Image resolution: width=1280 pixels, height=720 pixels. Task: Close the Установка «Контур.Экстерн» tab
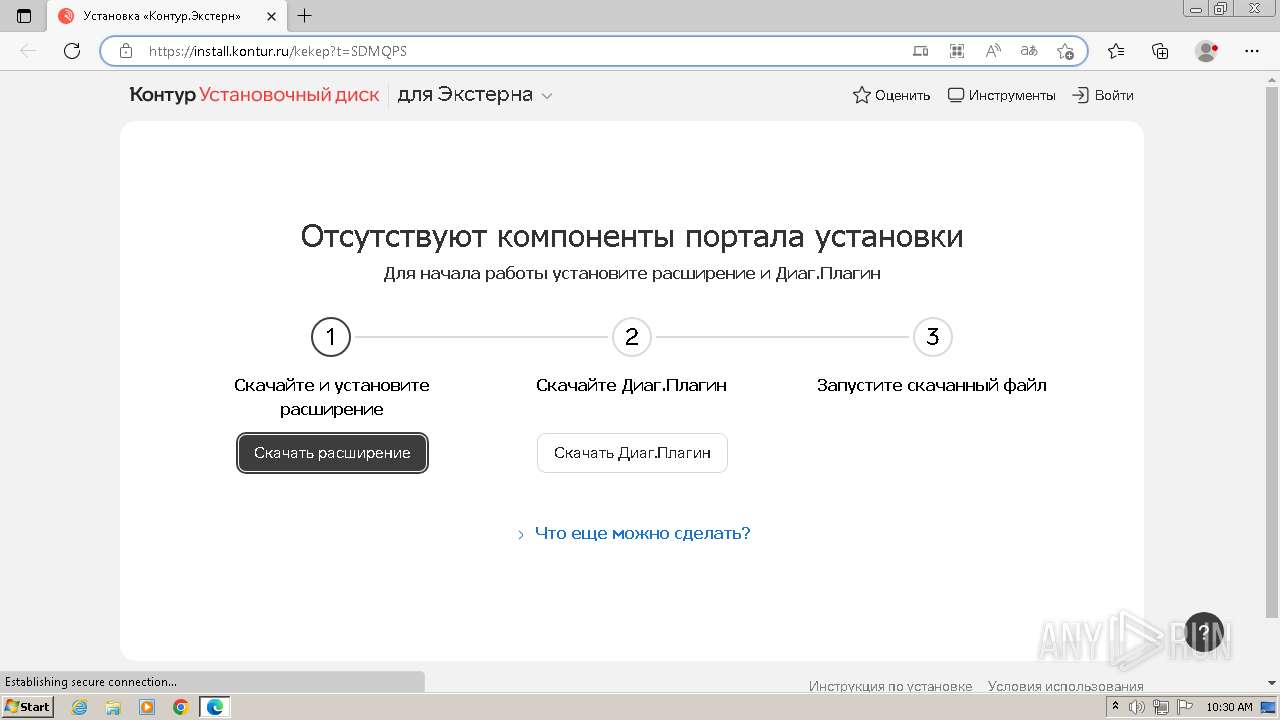(x=271, y=16)
